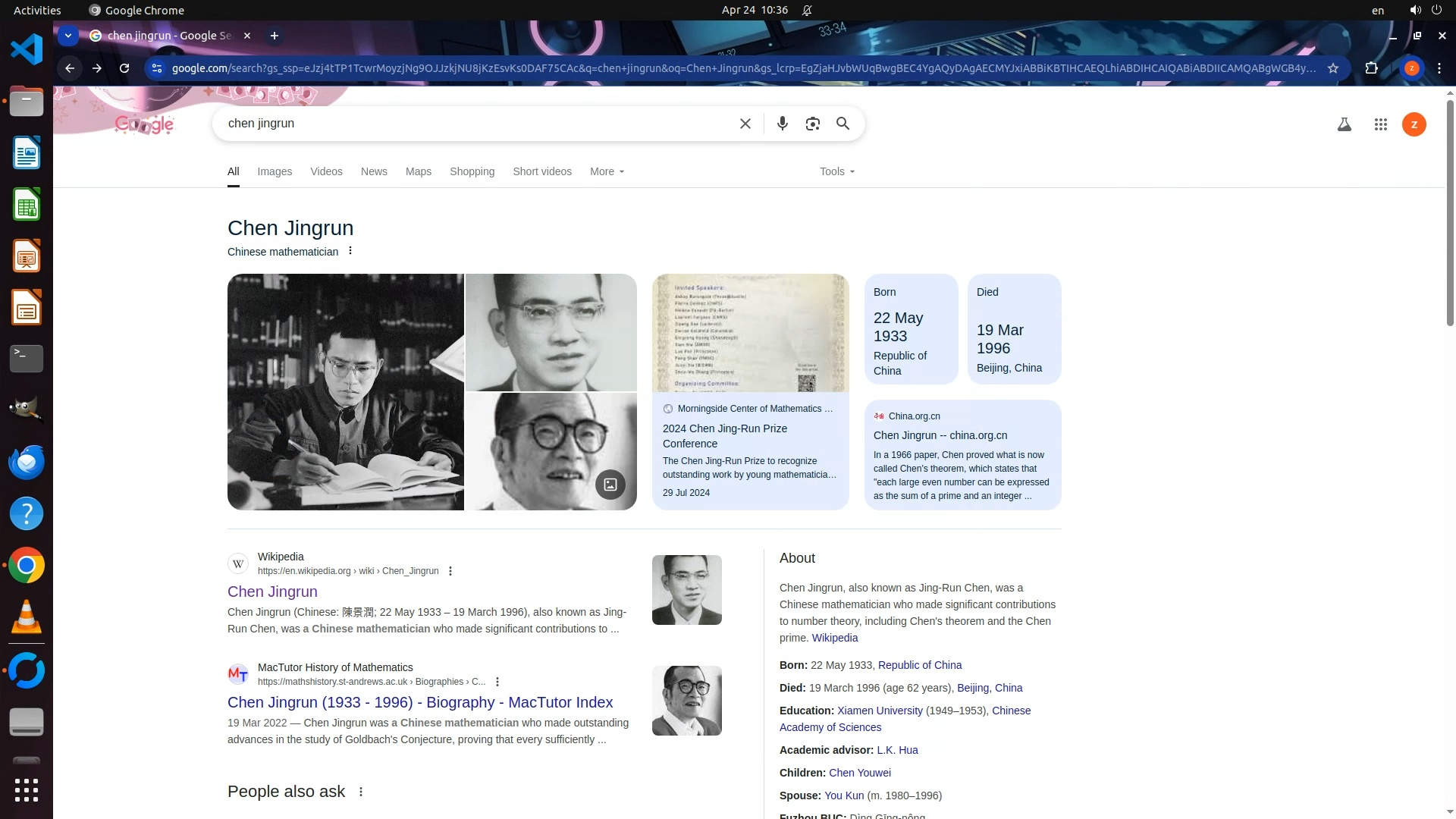The image size is (1456, 819).
Task: Clear the search box with X icon
Action: (x=745, y=124)
